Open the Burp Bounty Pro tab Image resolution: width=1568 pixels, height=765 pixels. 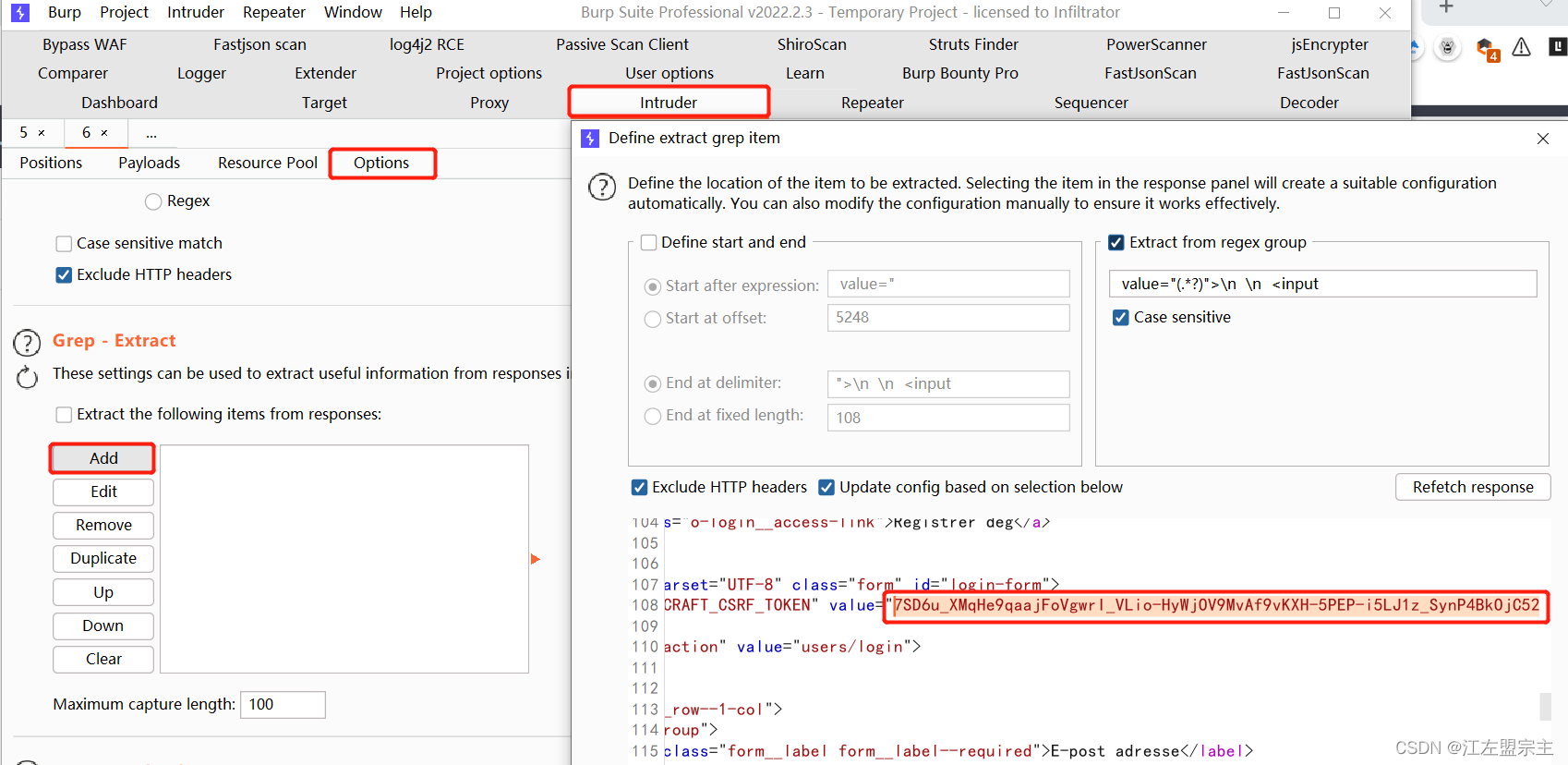click(x=960, y=73)
